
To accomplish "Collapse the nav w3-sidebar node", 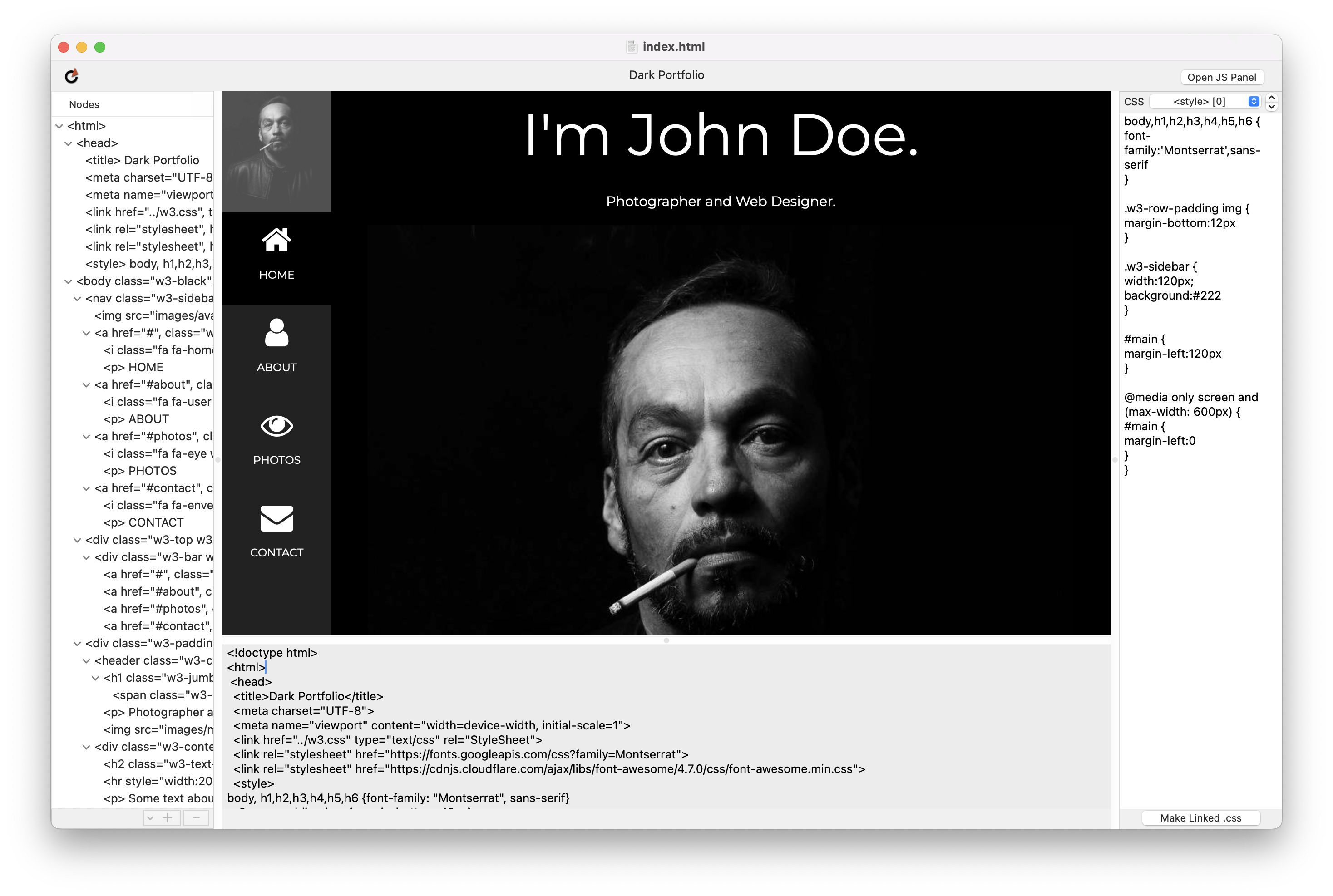I will click(77, 298).
